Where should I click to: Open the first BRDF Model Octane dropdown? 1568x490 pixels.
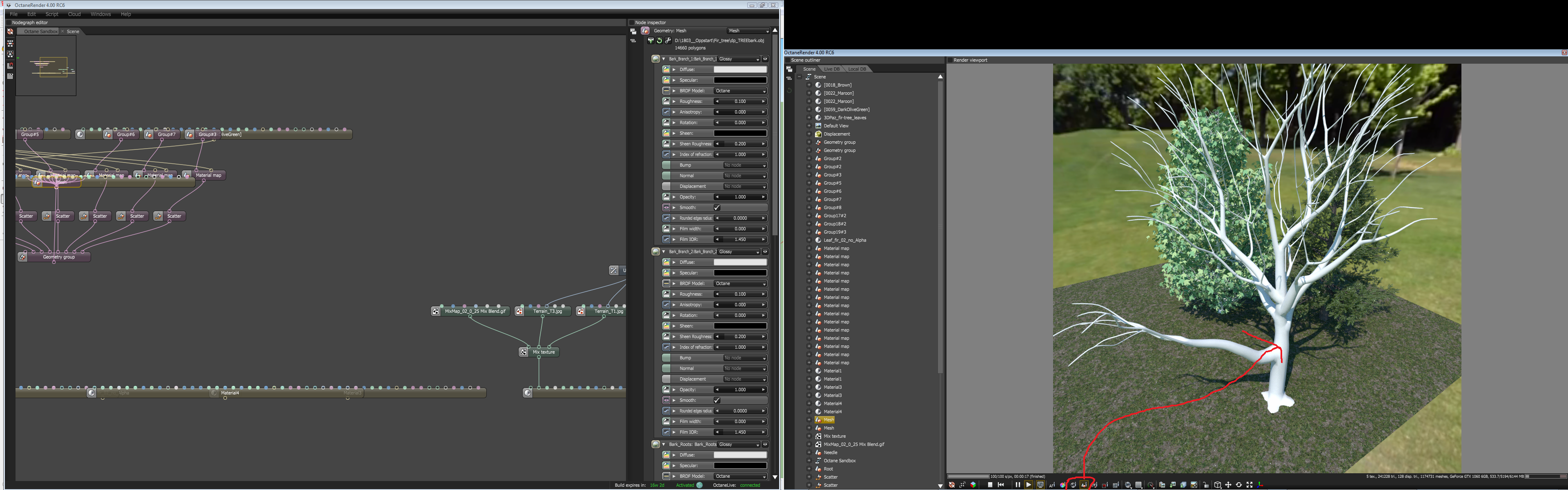click(739, 91)
